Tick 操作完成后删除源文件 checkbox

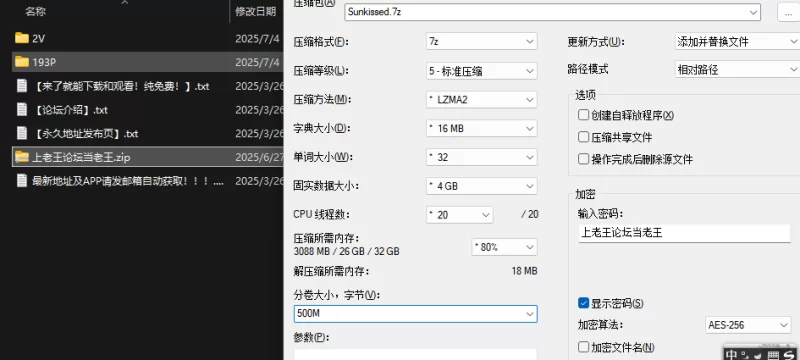pyautogui.click(x=583, y=159)
